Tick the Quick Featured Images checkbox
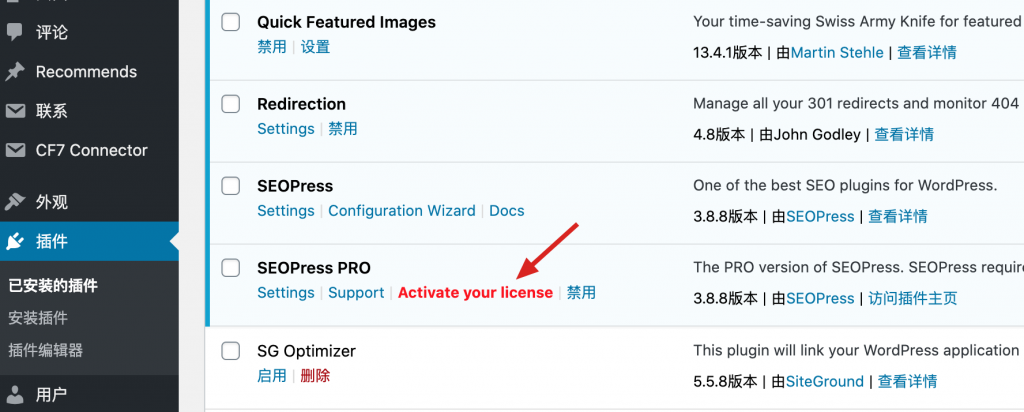 click(231, 22)
